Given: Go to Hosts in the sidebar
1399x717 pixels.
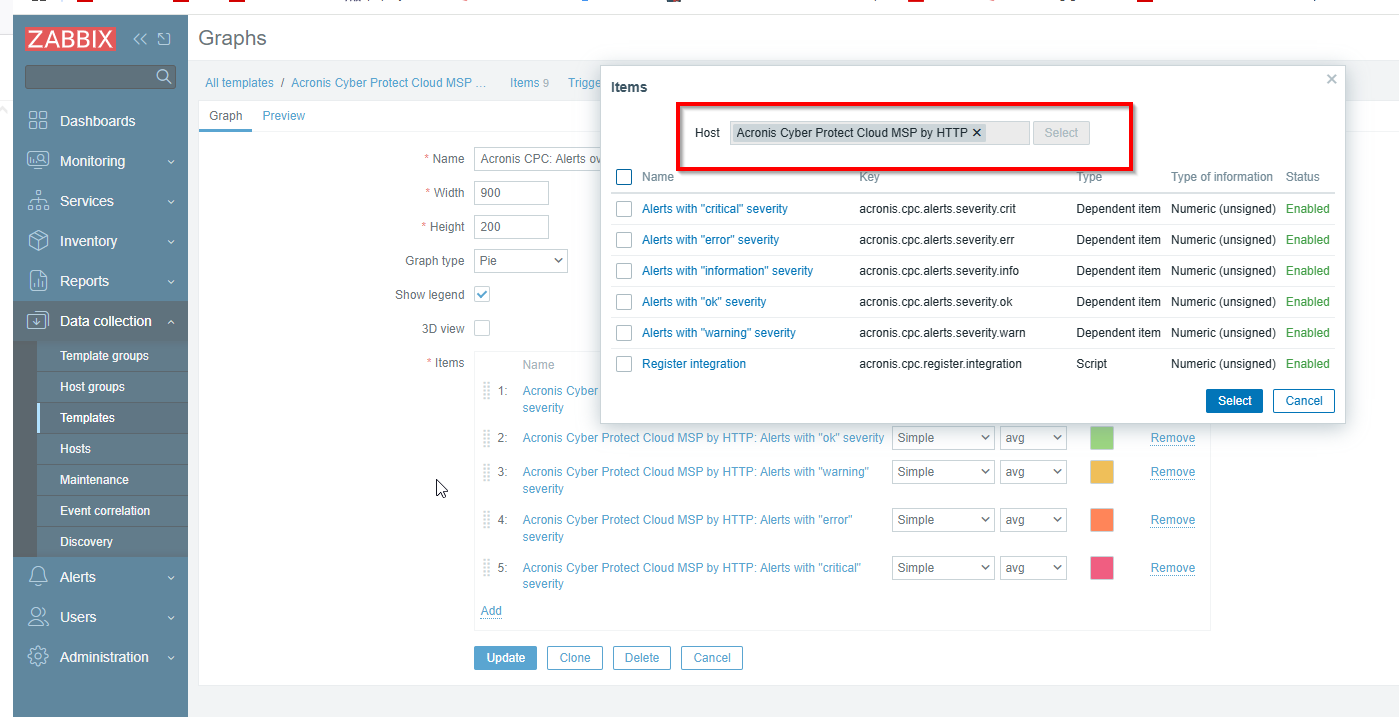Looking at the screenshot, I should [x=75, y=449].
